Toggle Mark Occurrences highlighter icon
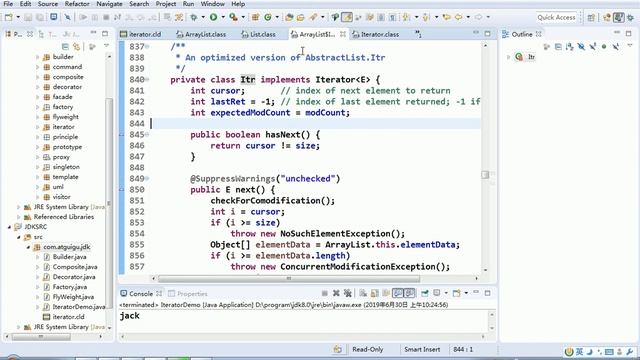This screenshot has width=640, height=360. (347, 17)
